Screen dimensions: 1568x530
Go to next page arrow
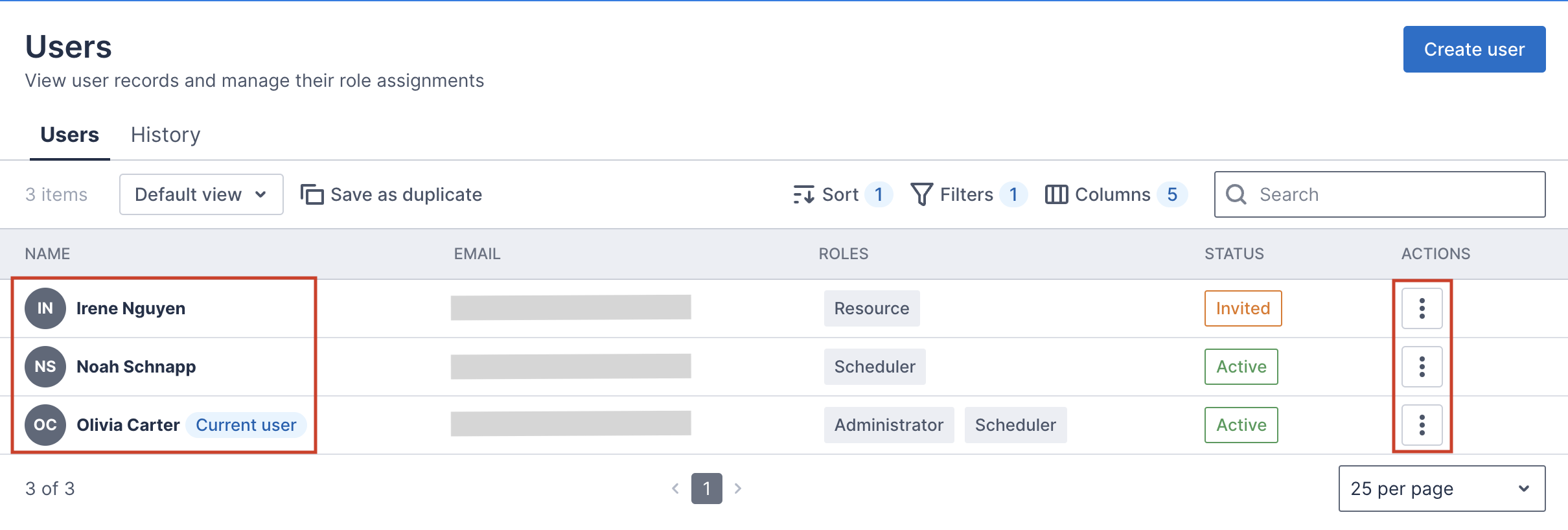tap(737, 489)
